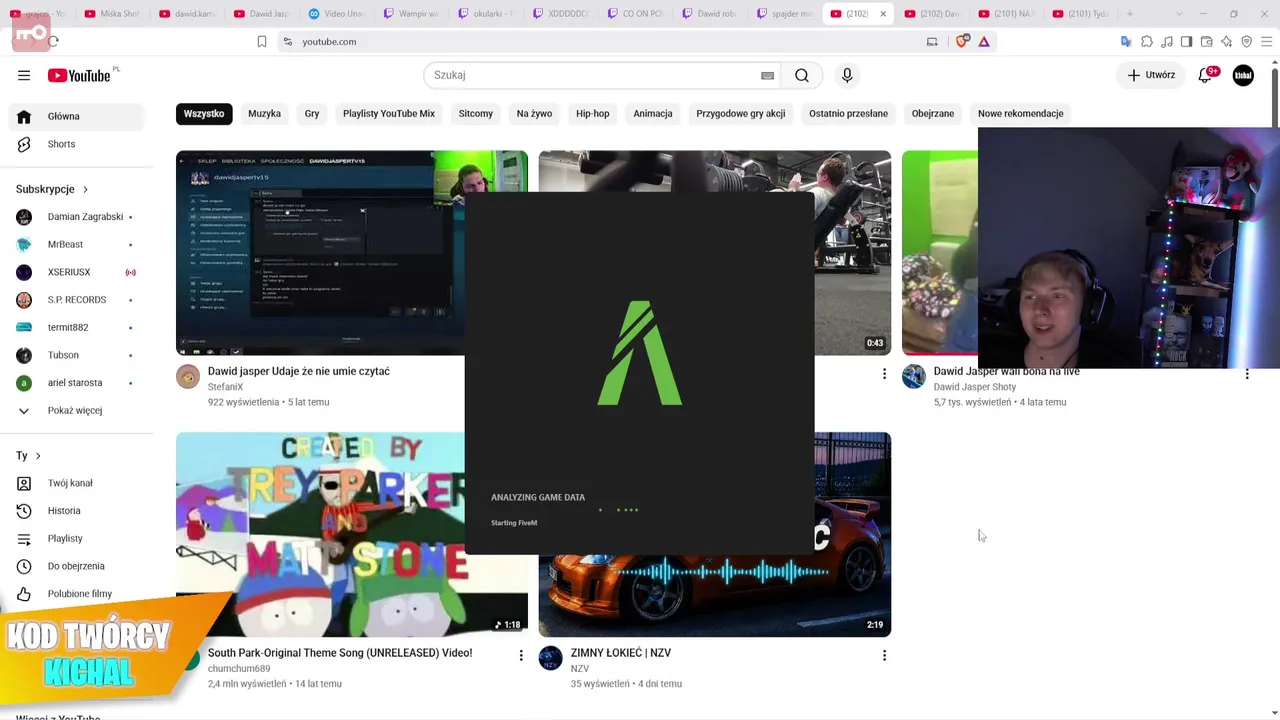Open the YouTube notifications bell
The height and width of the screenshot is (720, 1280).
(x=1206, y=75)
